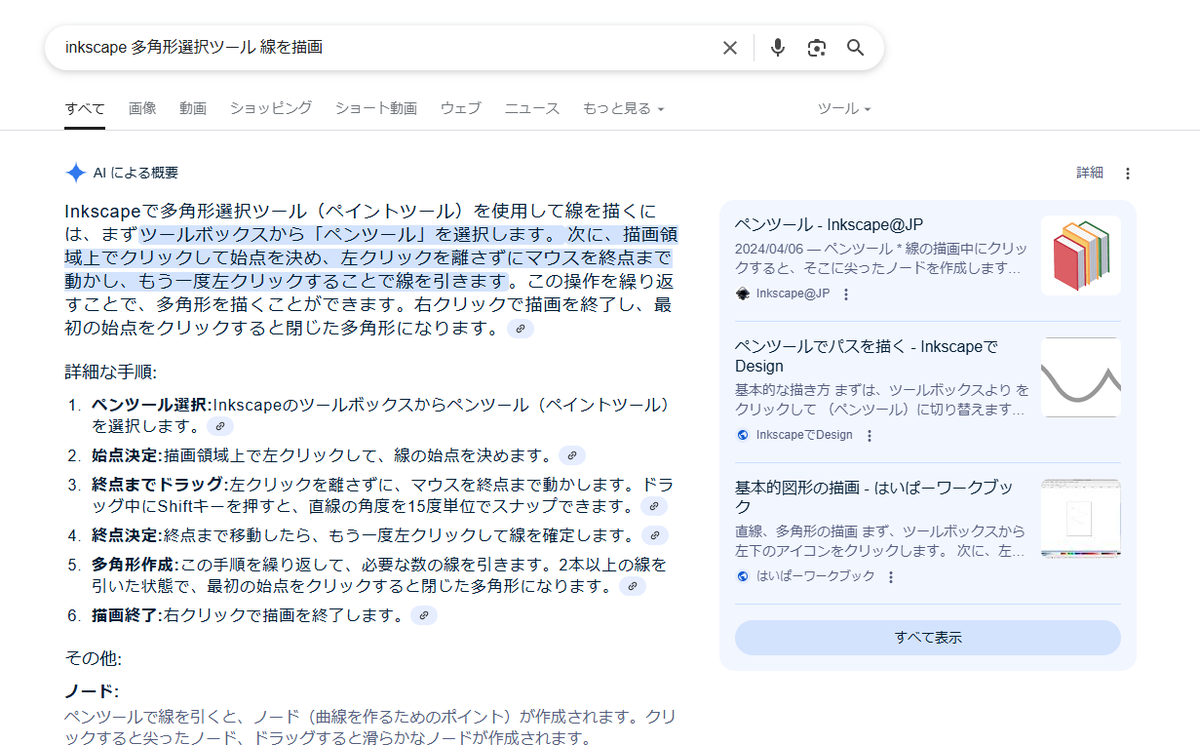The image size is (1200, 745).
Task: Switch to the ニュース tab
Action: click(x=532, y=108)
